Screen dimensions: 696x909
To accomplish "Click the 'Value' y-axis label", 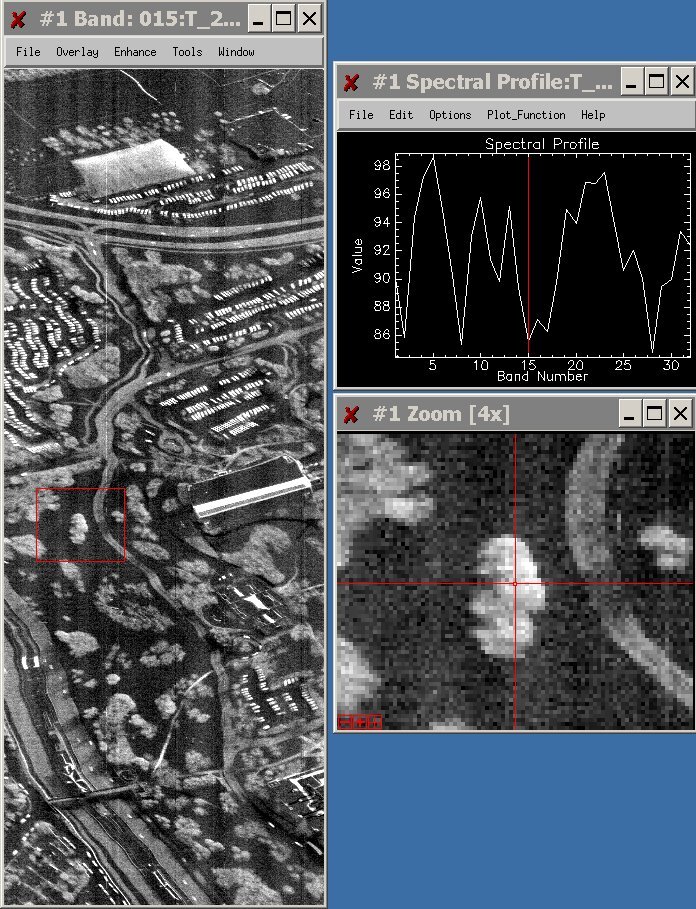I will coord(358,255).
